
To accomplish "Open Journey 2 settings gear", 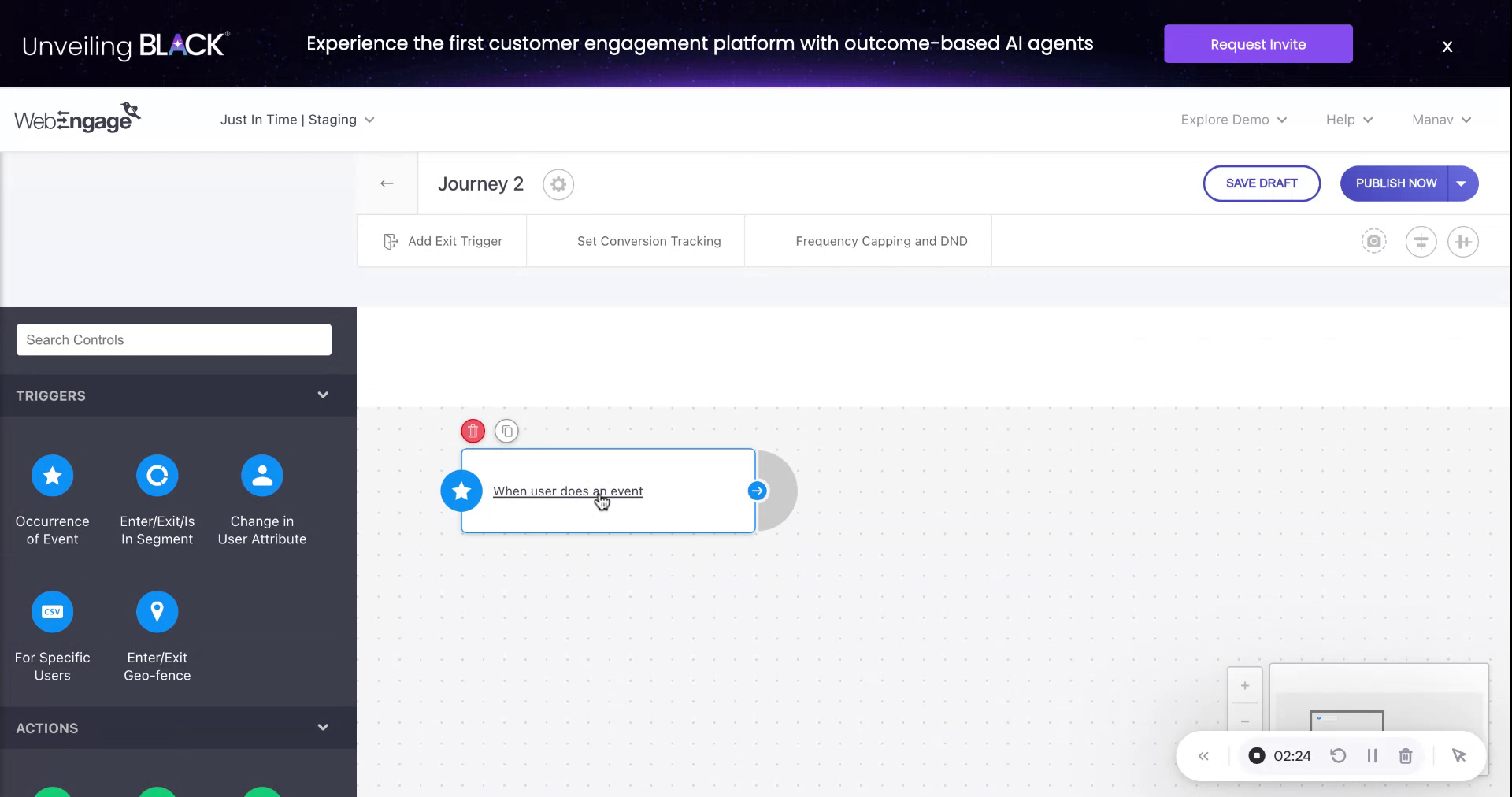I will tap(558, 184).
